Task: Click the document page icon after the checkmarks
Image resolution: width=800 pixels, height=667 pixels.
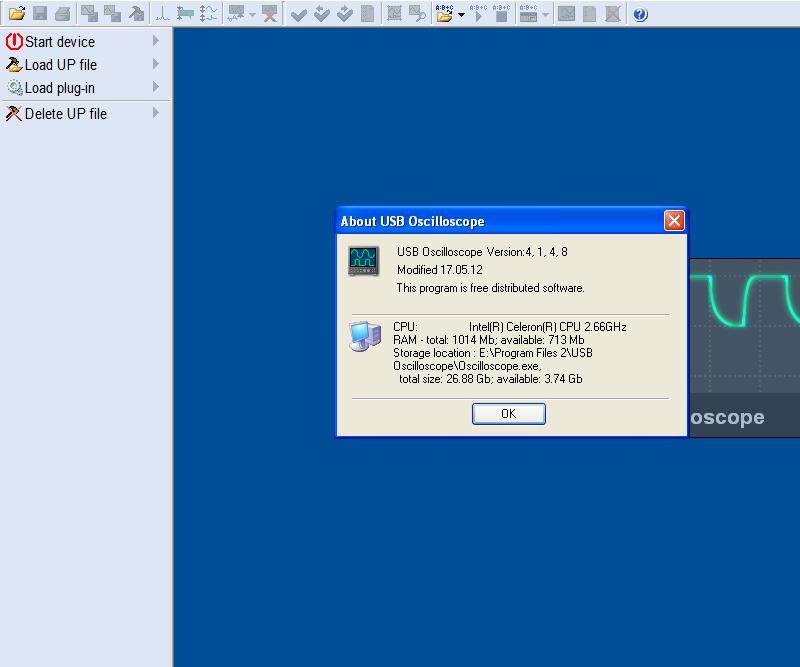Action: (367, 13)
